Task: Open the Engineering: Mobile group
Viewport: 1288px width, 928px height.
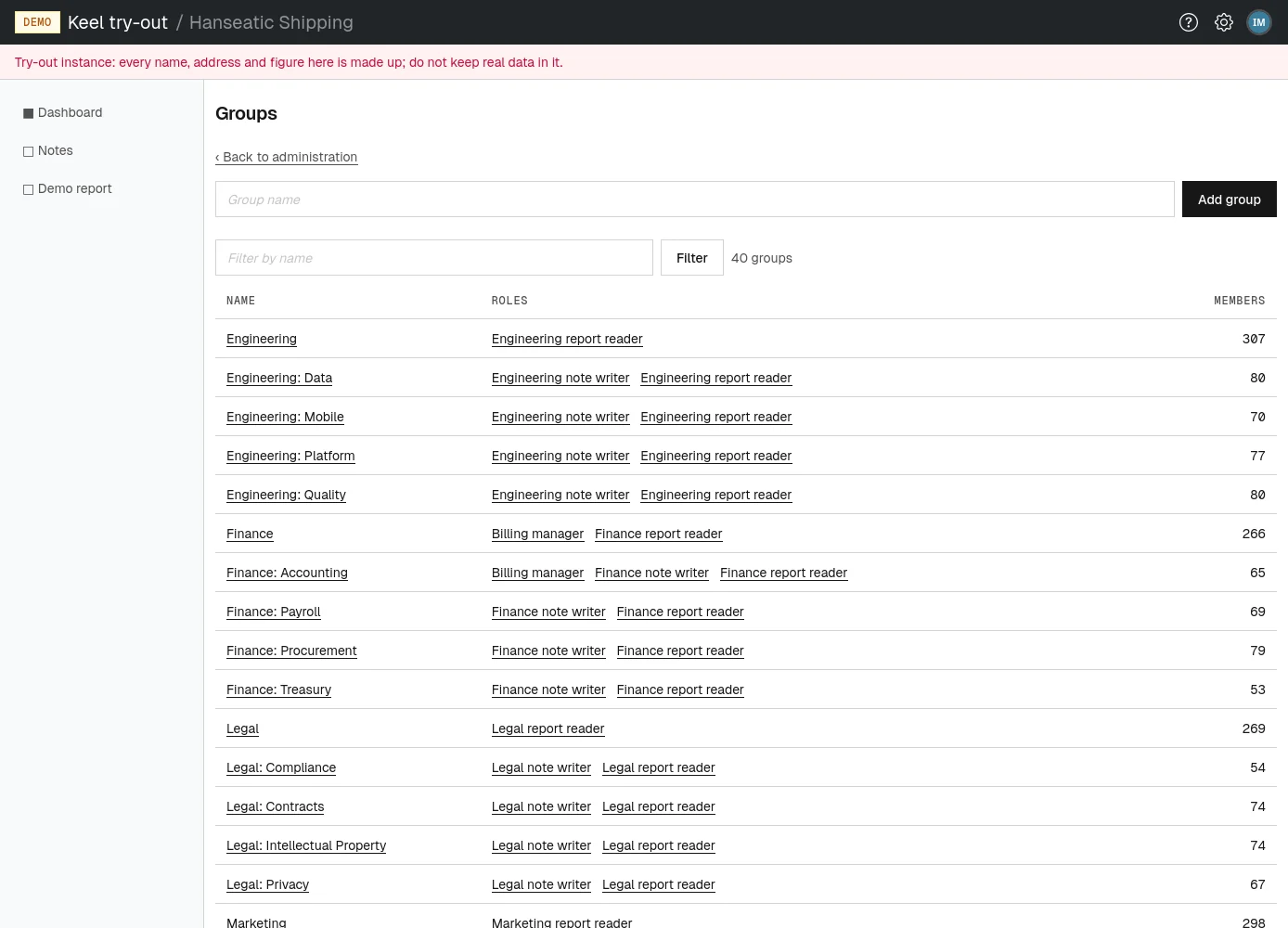Action: [285, 417]
